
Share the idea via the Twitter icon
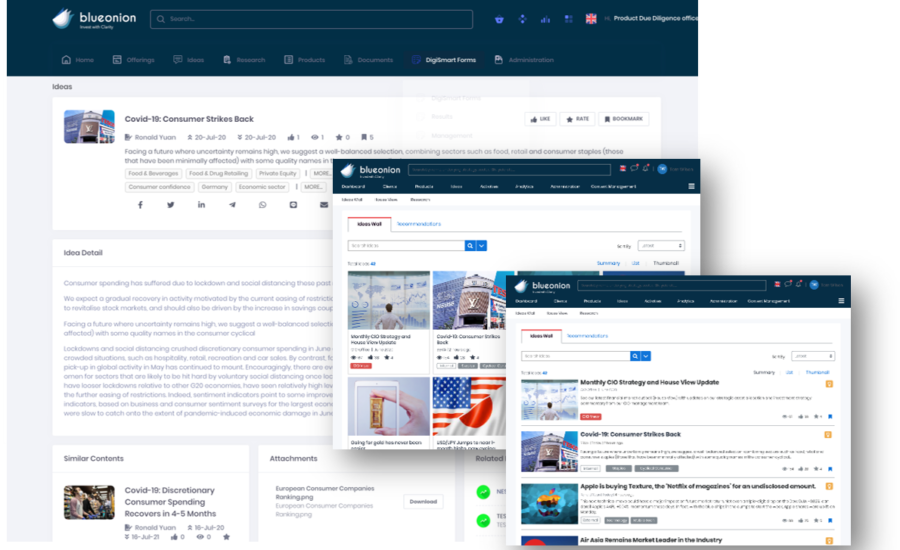click(170, 205)
